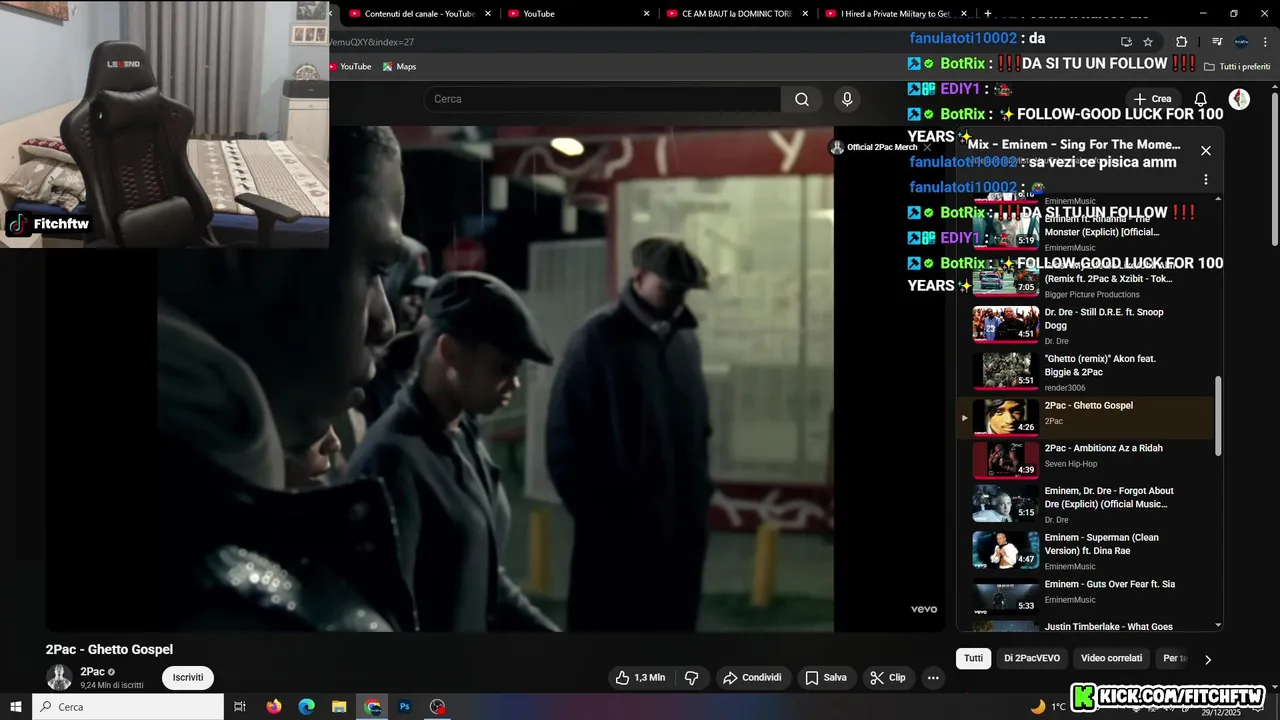
Task: Close the plain YouTube tab
Action: click(647, 14)
